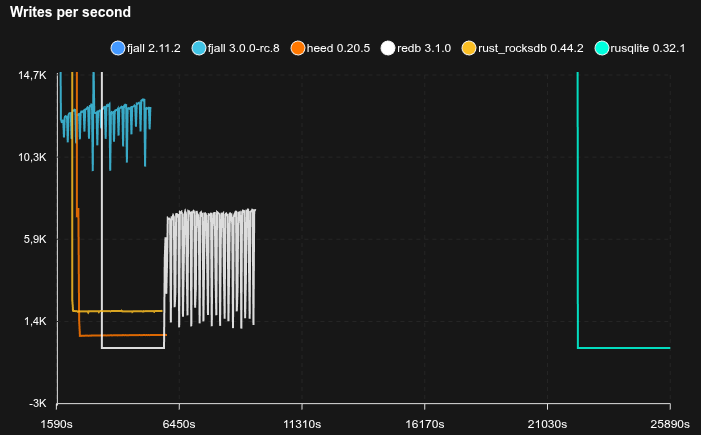Screen dimensions: 701x435
Task: Click the teal rusqlite legend circle
Action: (601, 48)
